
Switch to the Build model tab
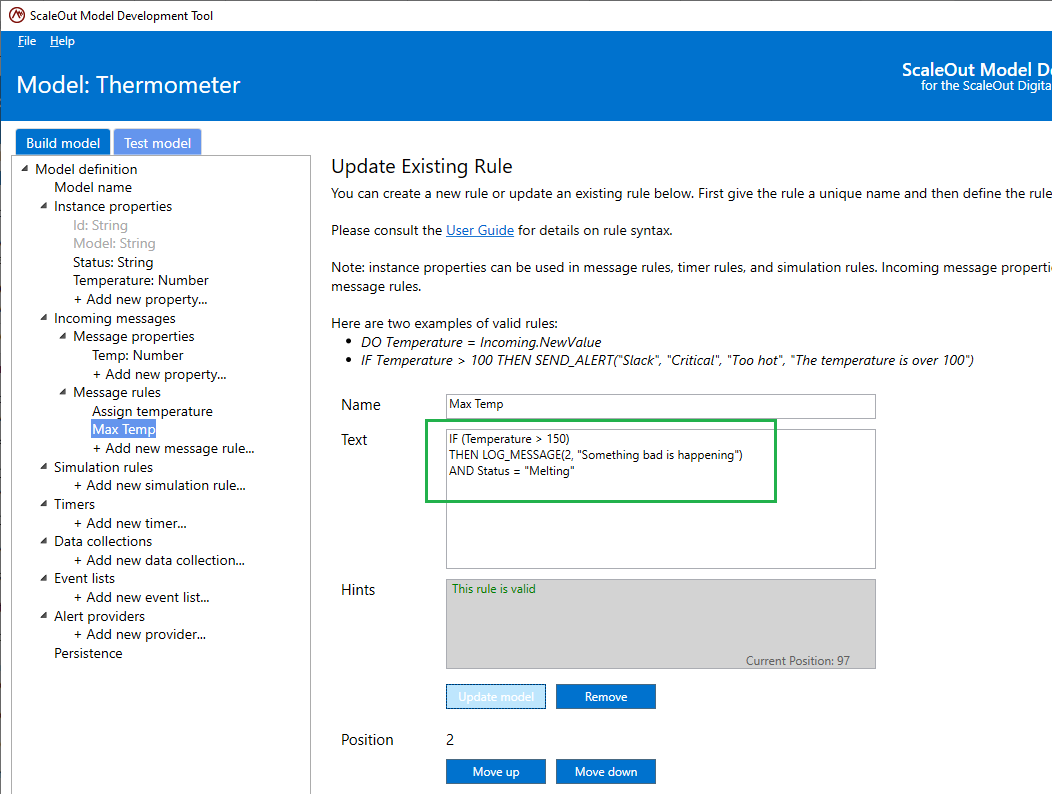(63, 143)
